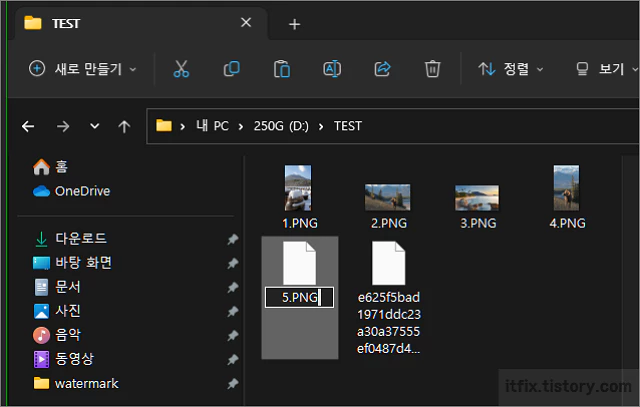This screenshot has height=407, width=640.
Task: Go up one folder level
Action: pos(124,127)
